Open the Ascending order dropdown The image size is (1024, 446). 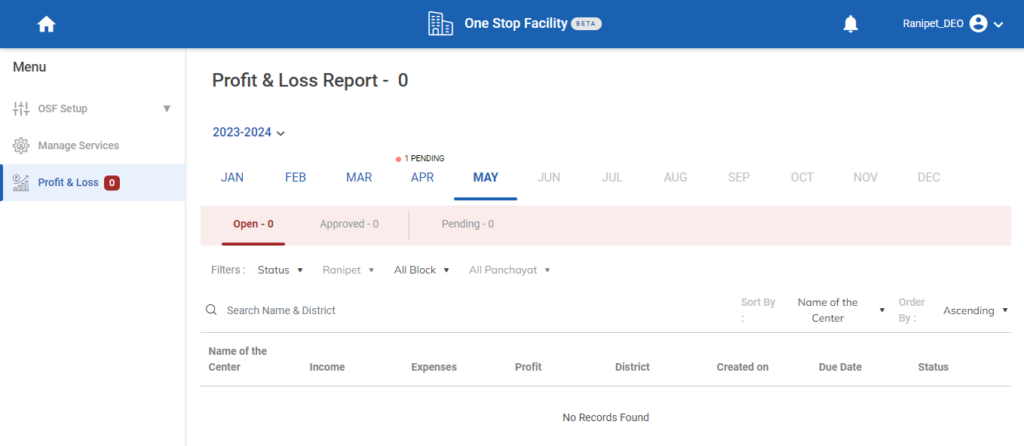[975, 311]
